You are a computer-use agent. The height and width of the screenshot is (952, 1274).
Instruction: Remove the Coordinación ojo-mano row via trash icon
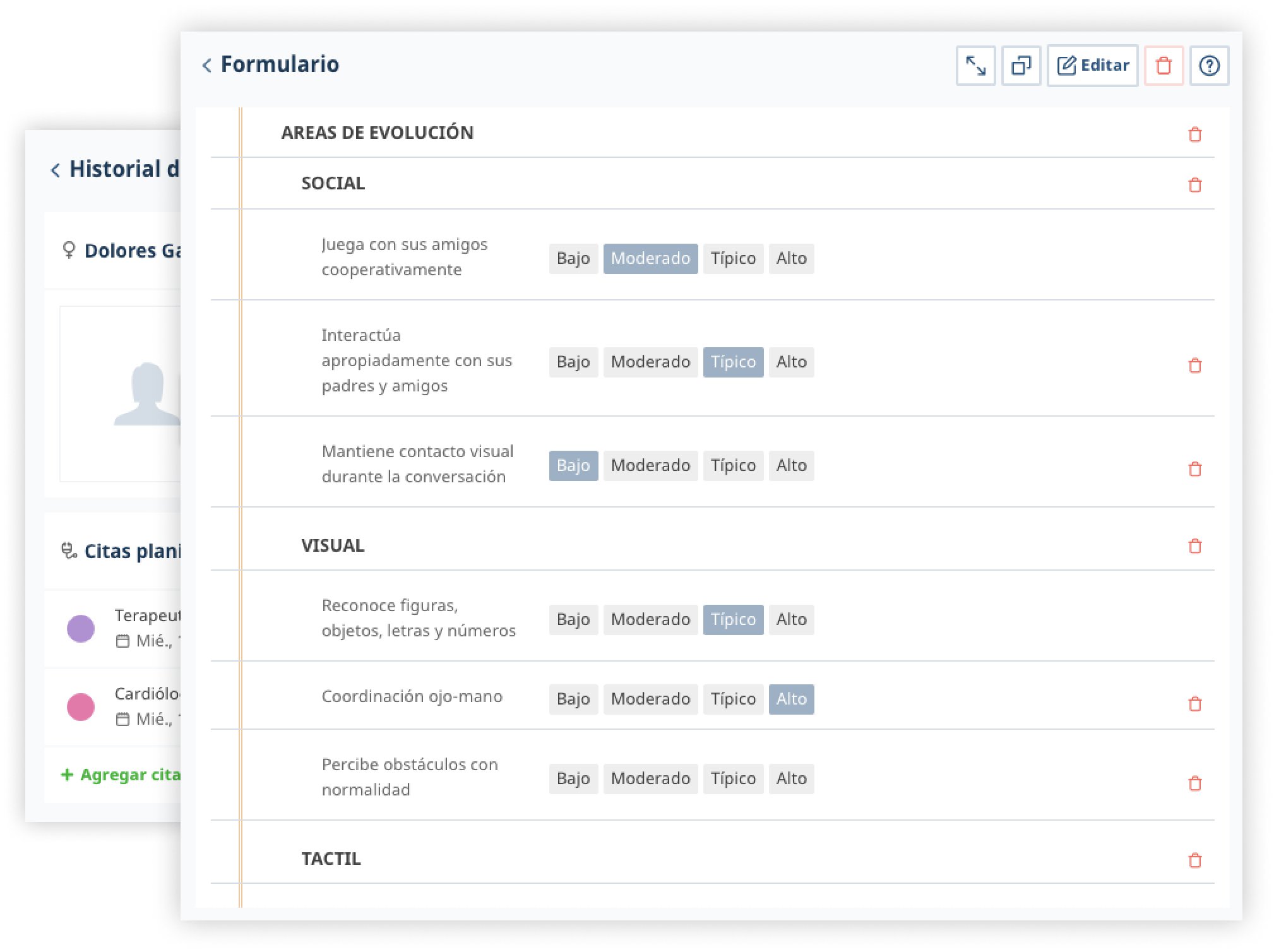pos(1194,704)
